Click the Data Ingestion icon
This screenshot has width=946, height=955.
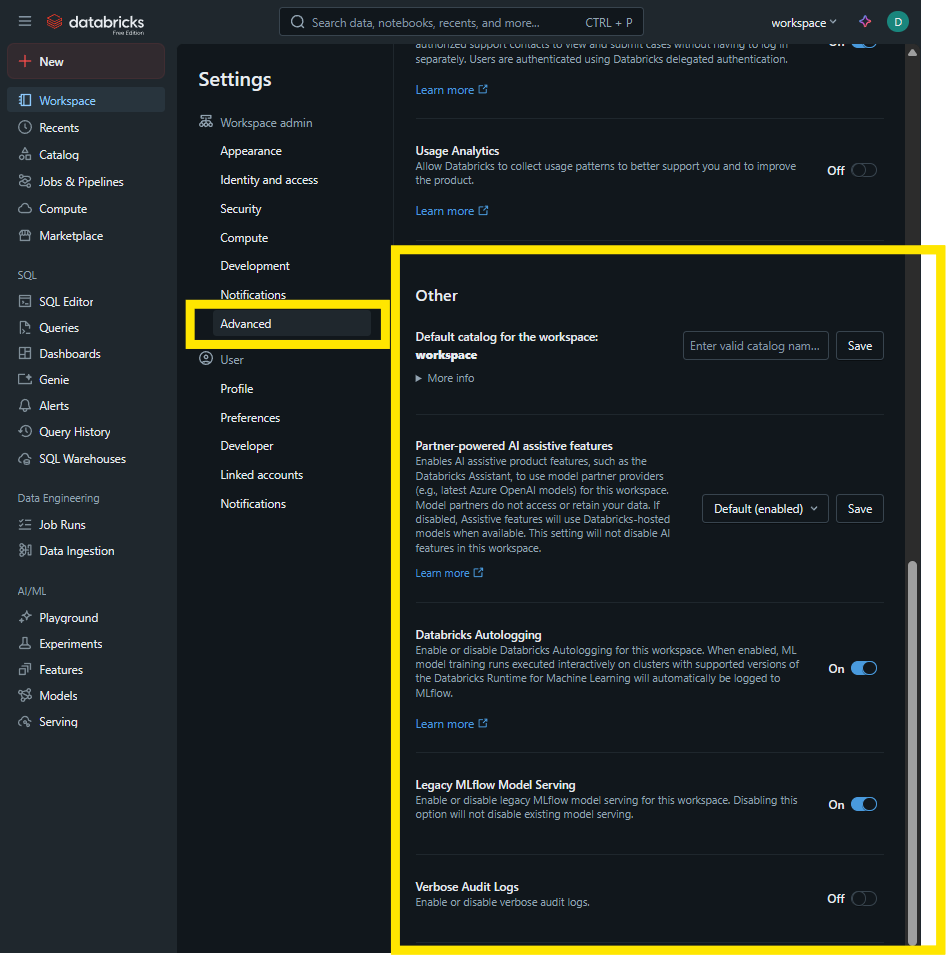(x=25, y=551)
